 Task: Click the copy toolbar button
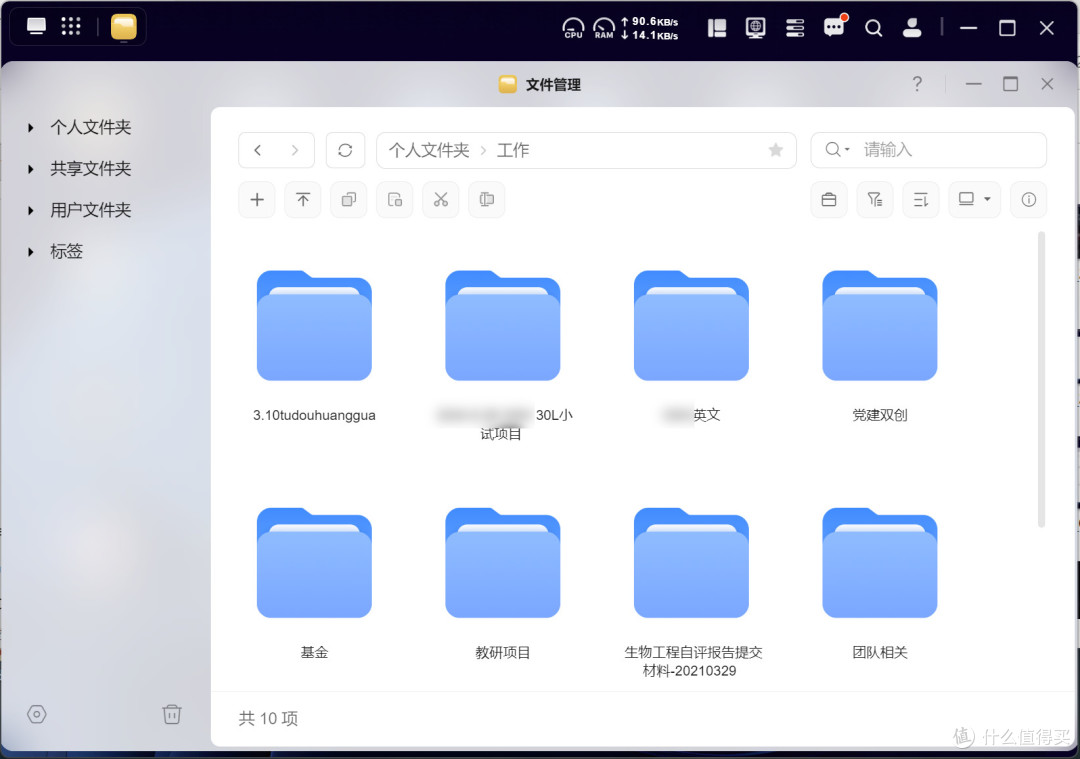click(349, 200)
